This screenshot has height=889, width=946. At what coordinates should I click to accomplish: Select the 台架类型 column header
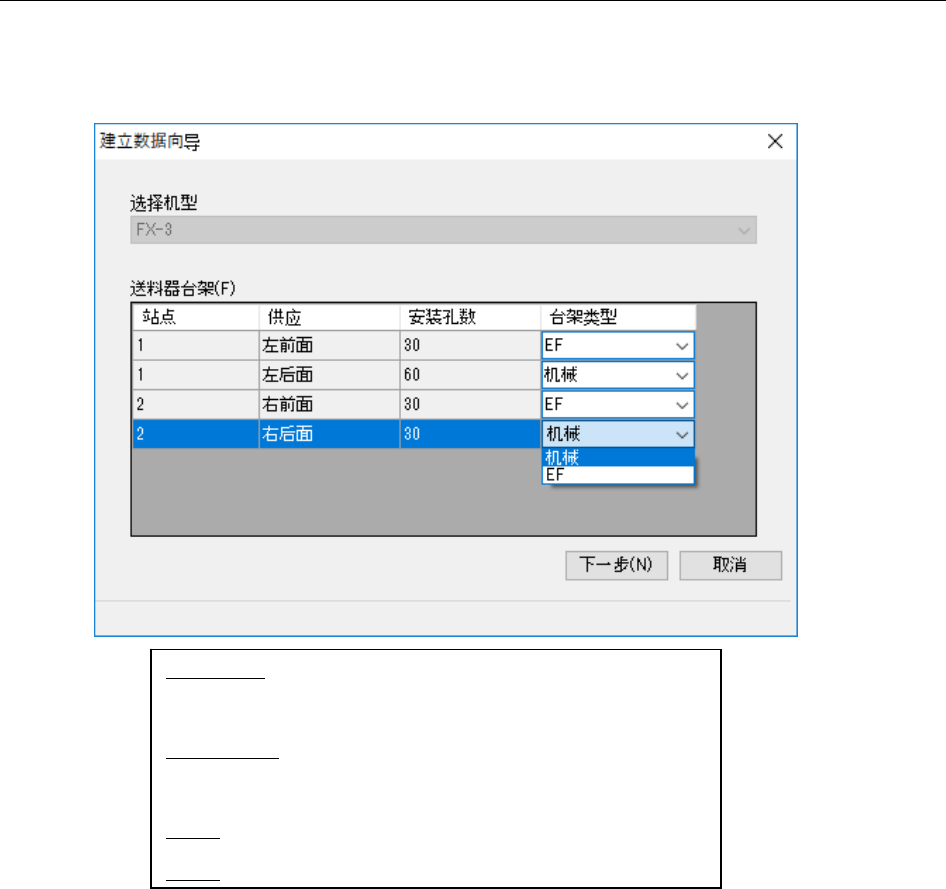618,317
